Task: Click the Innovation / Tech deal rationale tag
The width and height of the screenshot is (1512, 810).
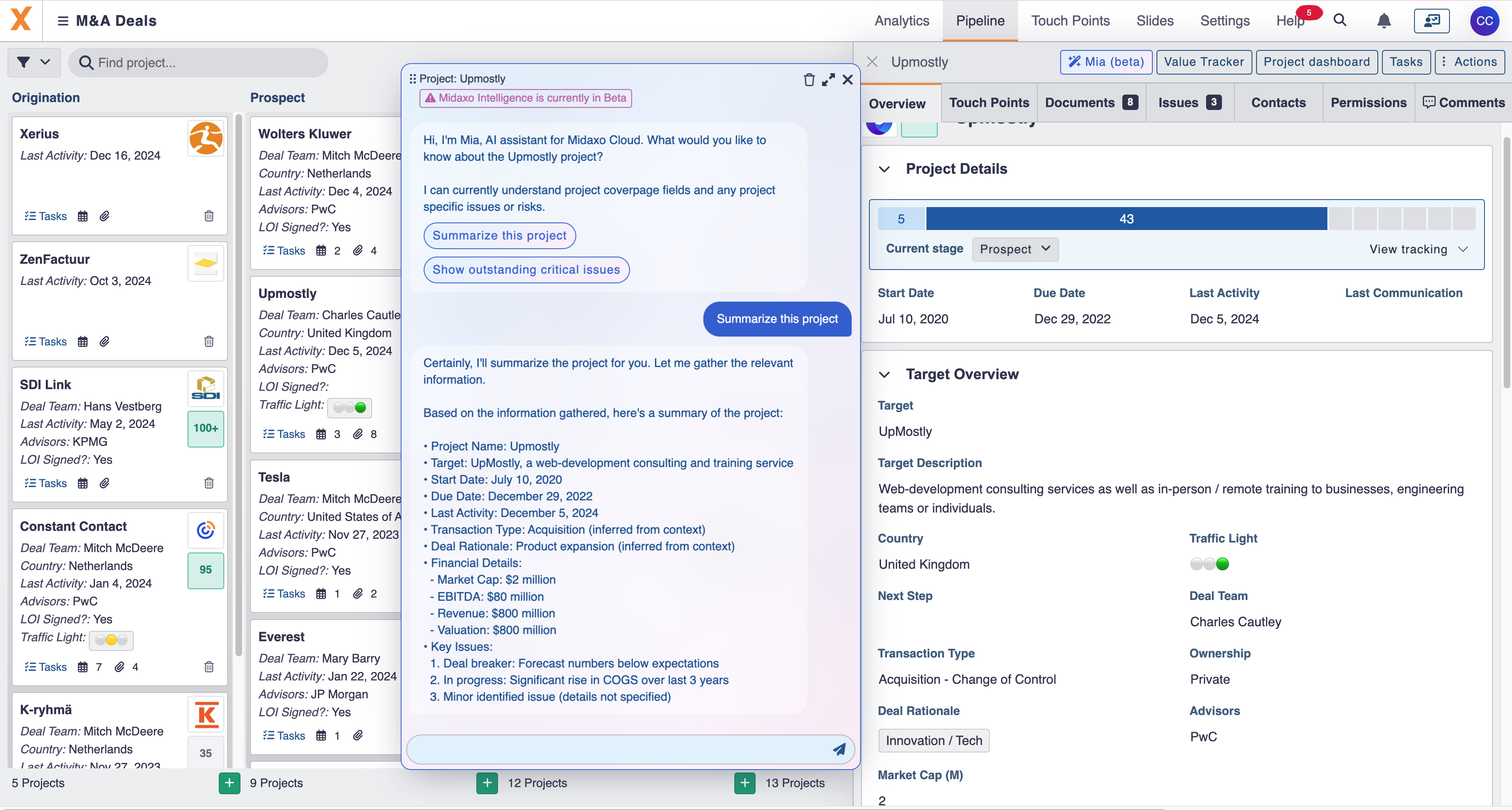Action: point(933,741)
